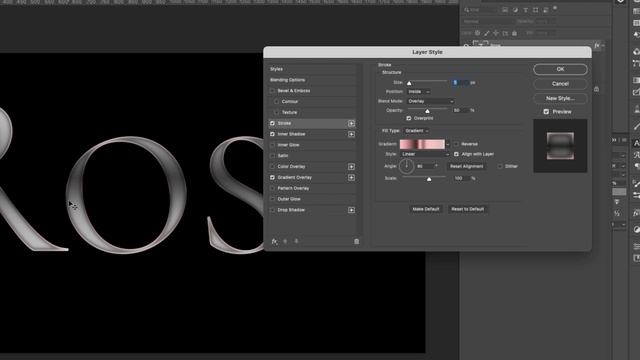This screenshot has height=360, width=640.
Task: Move effect up with the up arrow icon
Action: tap(285, 242)
